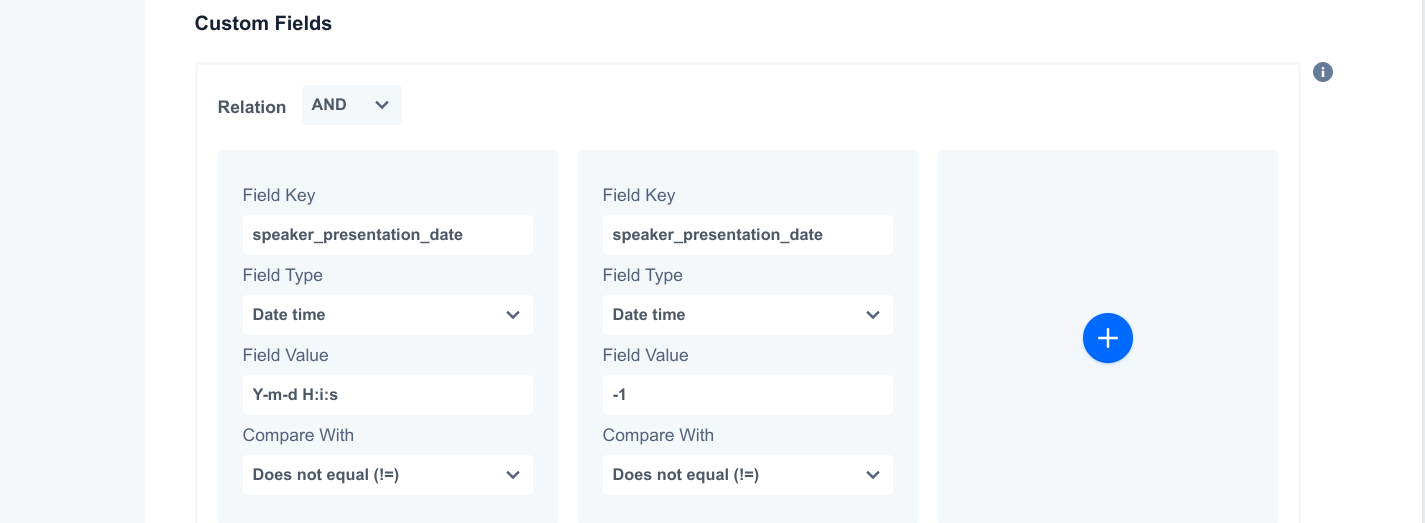Click the chevron in the Relation selector
Viewport: 1425px width, 523px height.
click(x=382, y=105)
